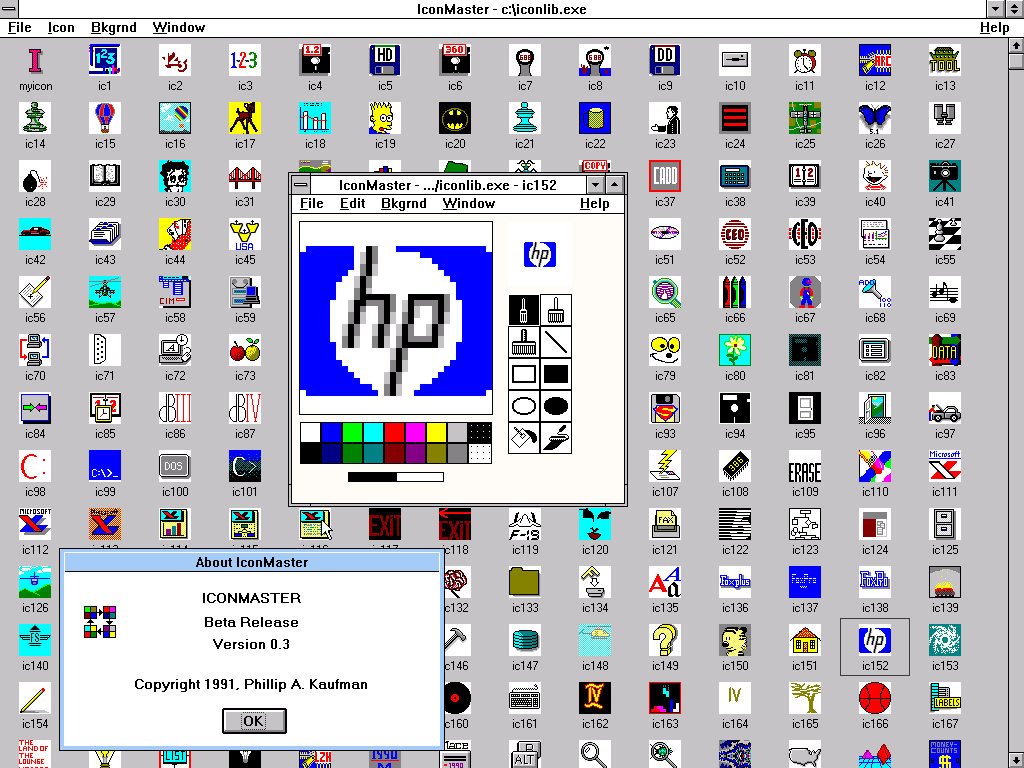Viewport: 1024px width, 768px height.
Task: Select the smallest brush tool
Action: click(x=524, y=310)
